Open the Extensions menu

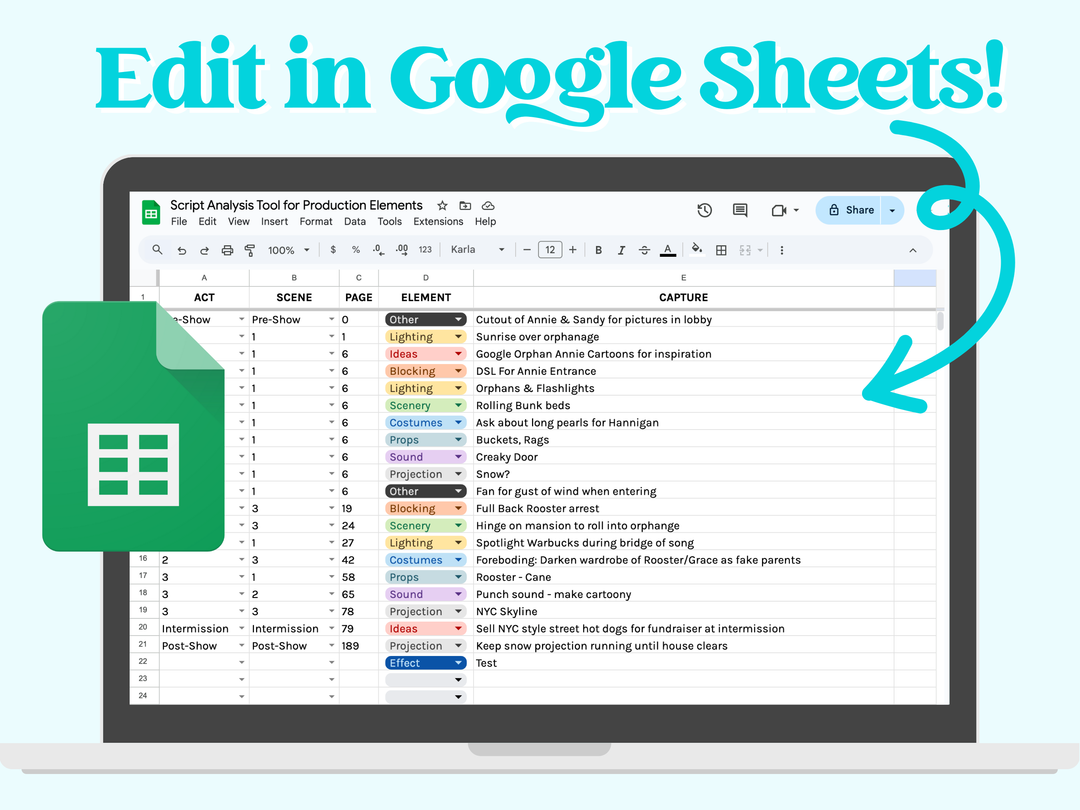tap(438, 222)
